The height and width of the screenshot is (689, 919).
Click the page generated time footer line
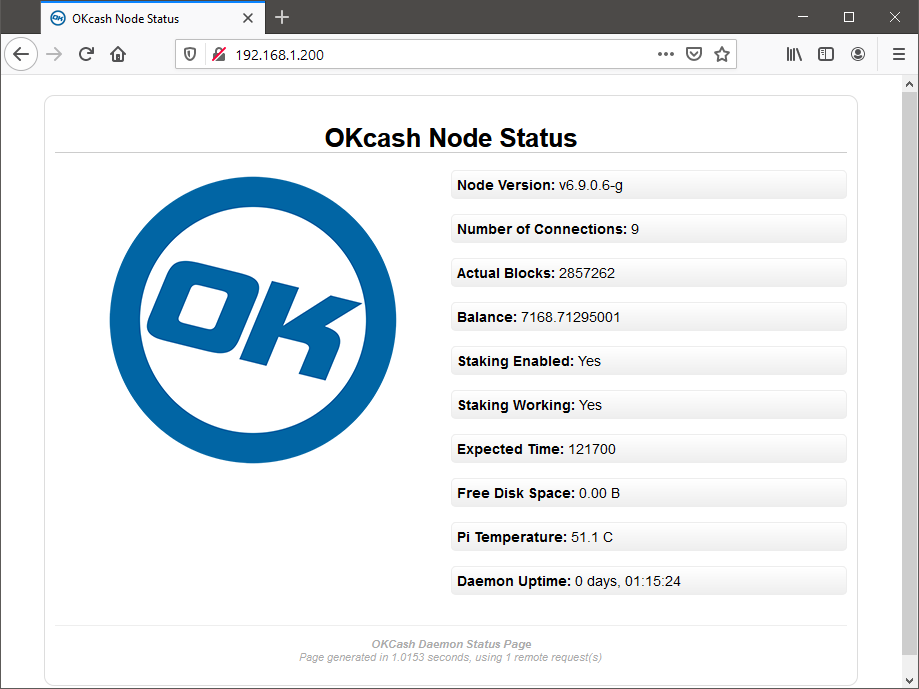click(x=450, y=657)
